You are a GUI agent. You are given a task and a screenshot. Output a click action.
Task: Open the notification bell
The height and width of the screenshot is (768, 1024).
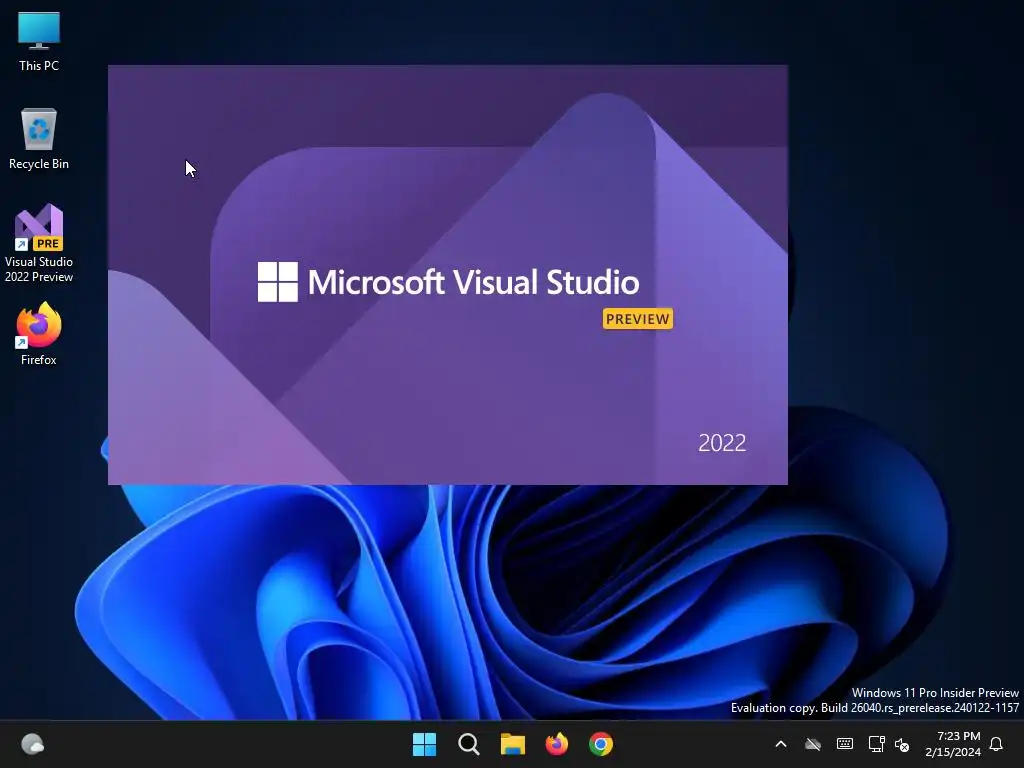(997, 744)
